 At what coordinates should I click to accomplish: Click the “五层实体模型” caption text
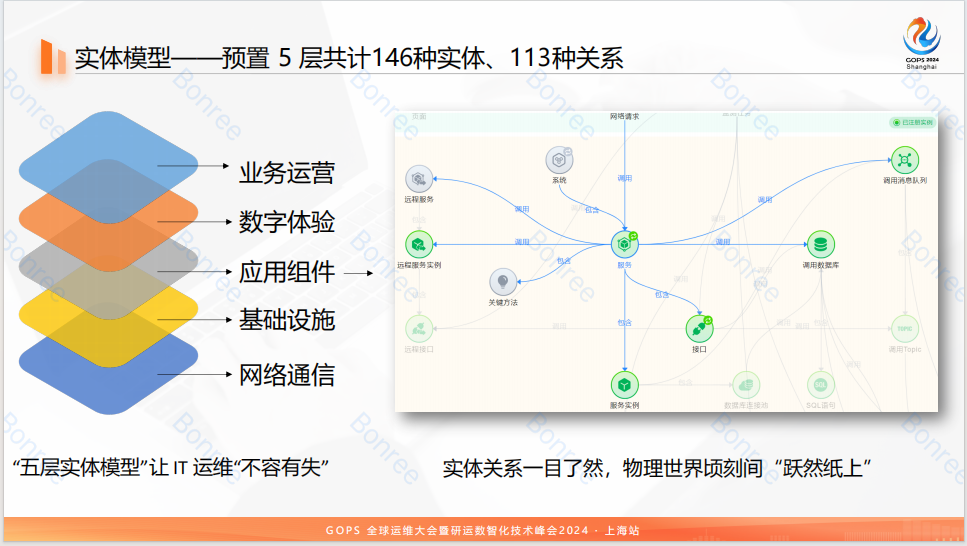coord(171,468)
